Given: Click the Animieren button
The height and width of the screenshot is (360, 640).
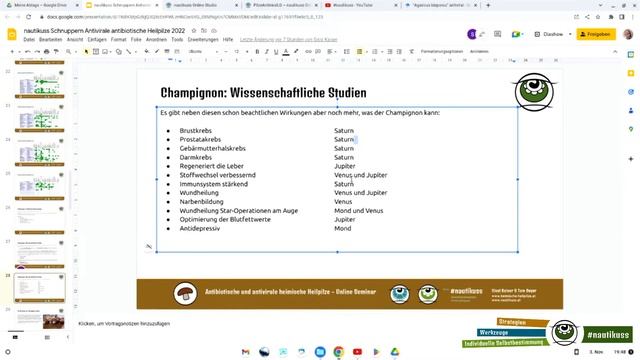Looking at the screenshot, I should tap(479, 51).
